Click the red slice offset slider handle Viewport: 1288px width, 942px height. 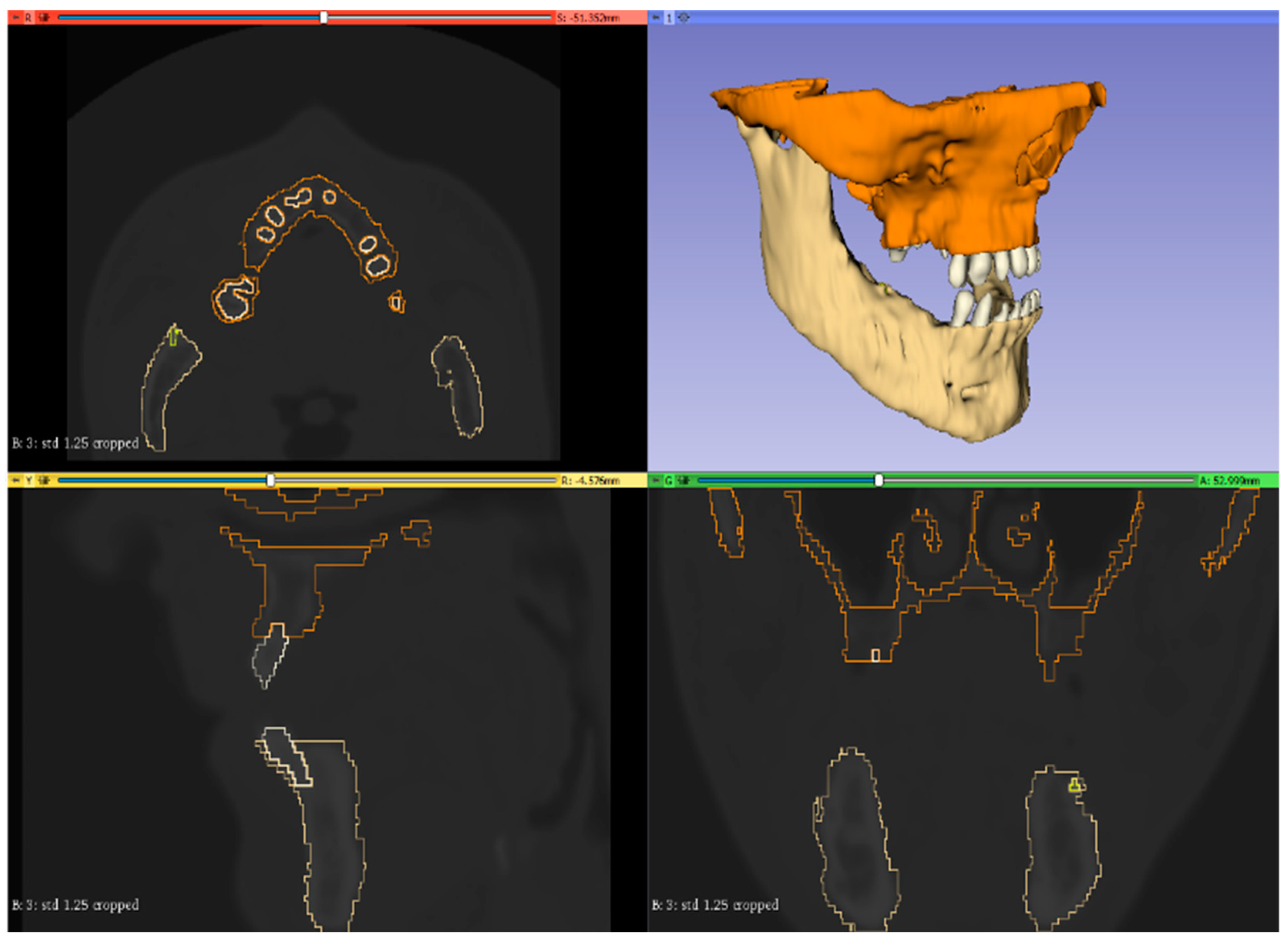click(x=323, y=18)
